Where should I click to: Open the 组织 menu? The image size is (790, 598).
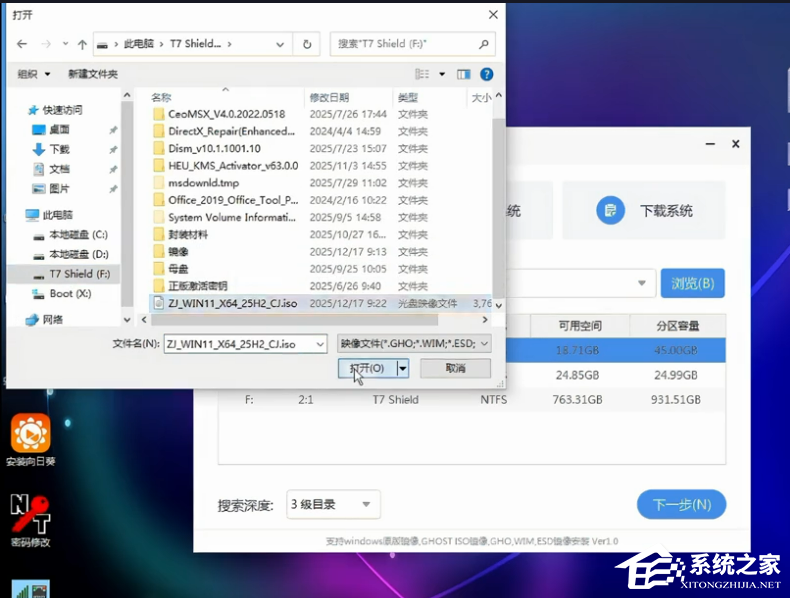click(x=34, y=74)
